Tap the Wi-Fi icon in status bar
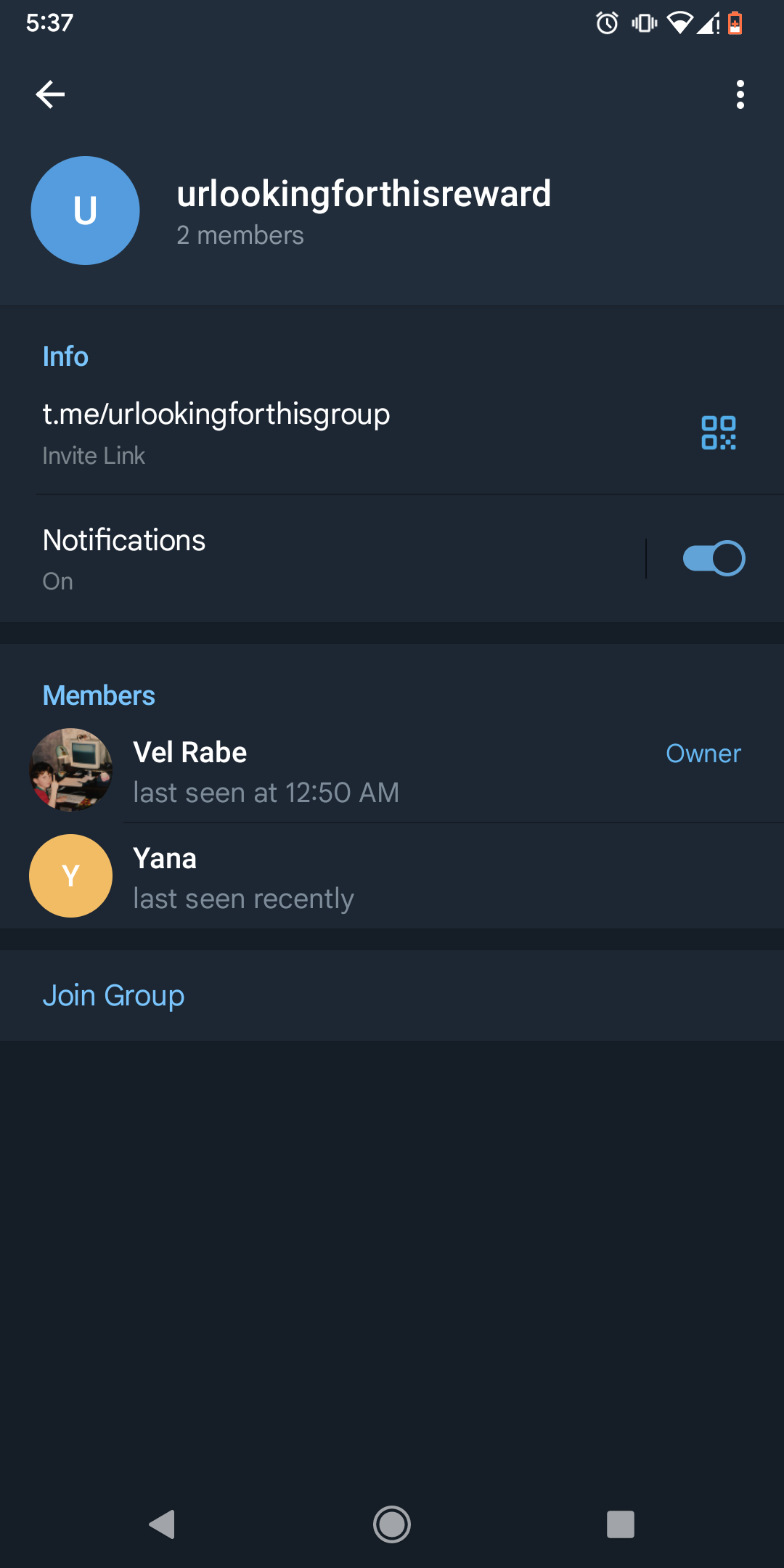The image size is (784, 1568). pyautogui.click(x=679, y=23)
